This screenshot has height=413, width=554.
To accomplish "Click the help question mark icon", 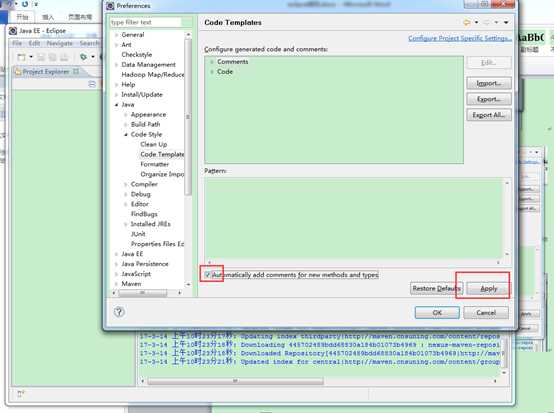I will click(x=119, y=312).
